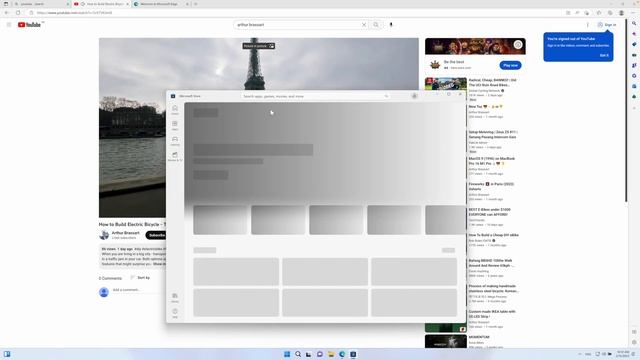640x360 pixels.
Task: Open the MacOS 9 on MacBook Pro video
Action: click(x=492, y=161)
